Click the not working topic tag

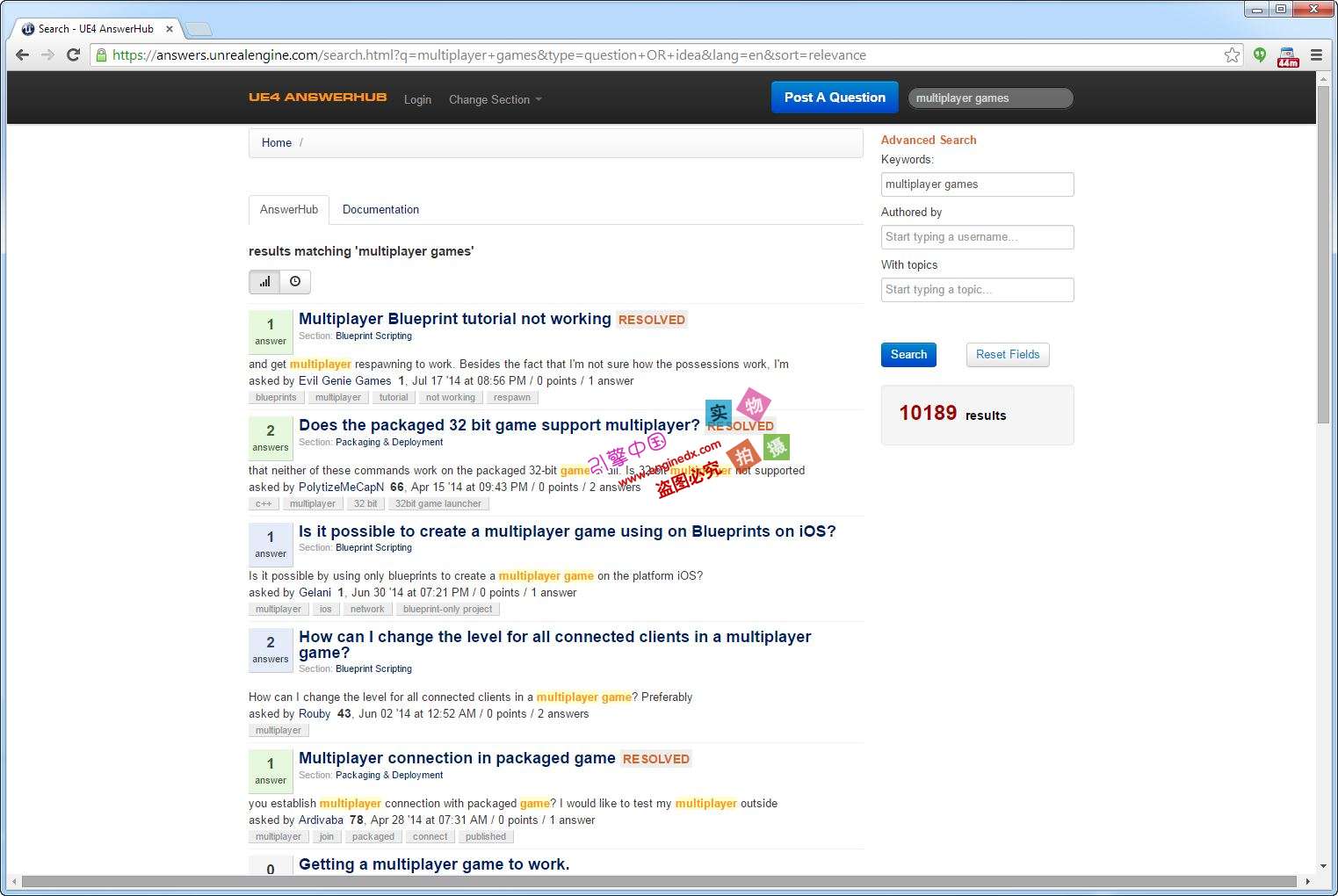click(450, 397)
